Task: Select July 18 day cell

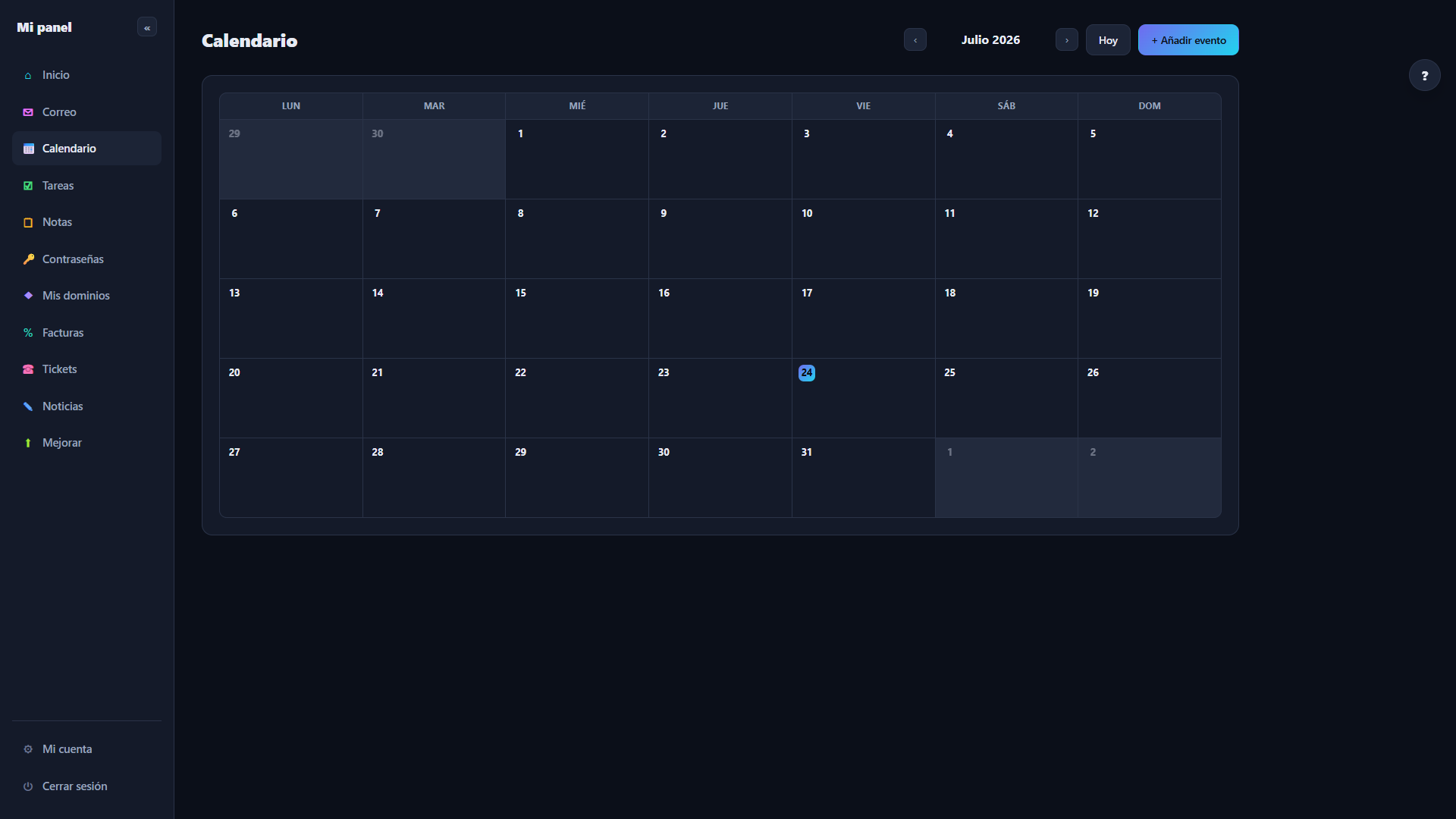Action: [1006, 318]
